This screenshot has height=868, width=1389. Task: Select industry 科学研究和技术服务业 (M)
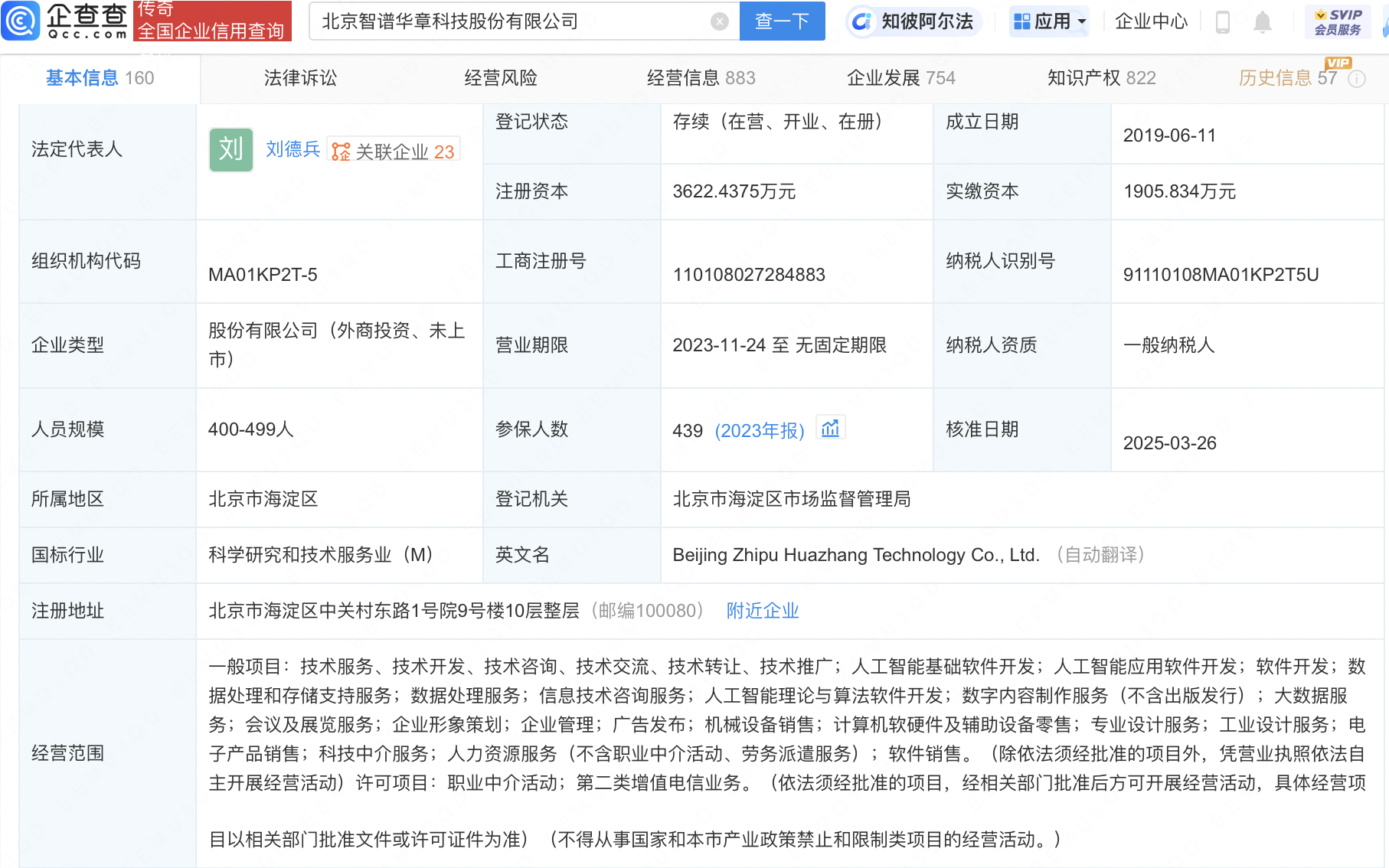321,555
